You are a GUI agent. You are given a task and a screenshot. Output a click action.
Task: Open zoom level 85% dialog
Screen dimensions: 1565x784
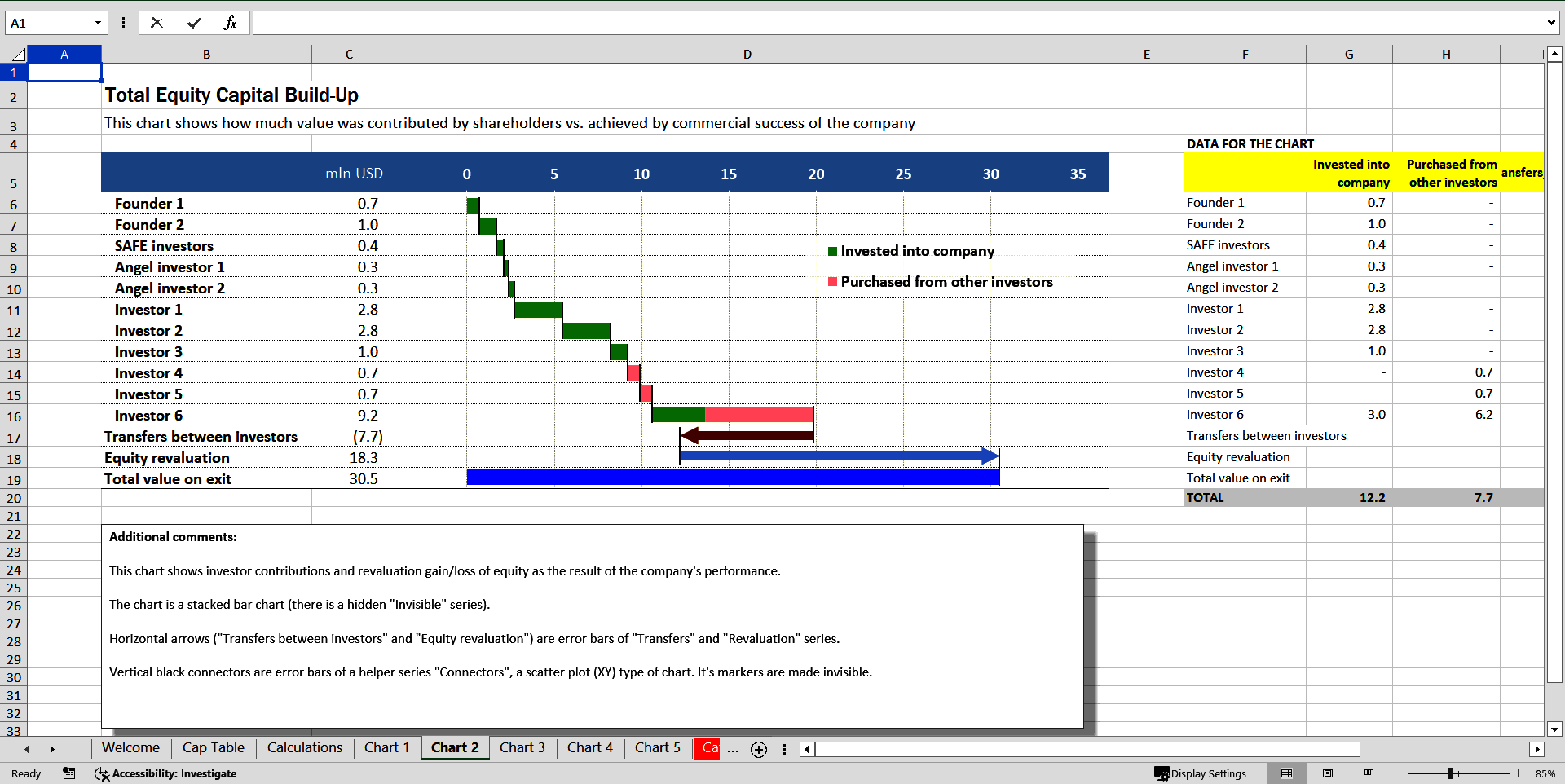1545,773
